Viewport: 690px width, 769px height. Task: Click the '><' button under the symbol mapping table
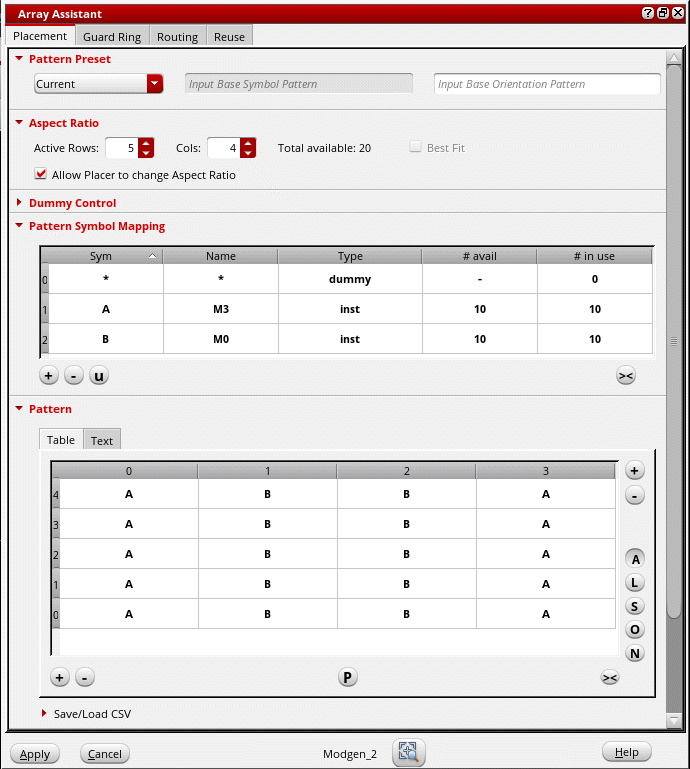coord(625,376)
